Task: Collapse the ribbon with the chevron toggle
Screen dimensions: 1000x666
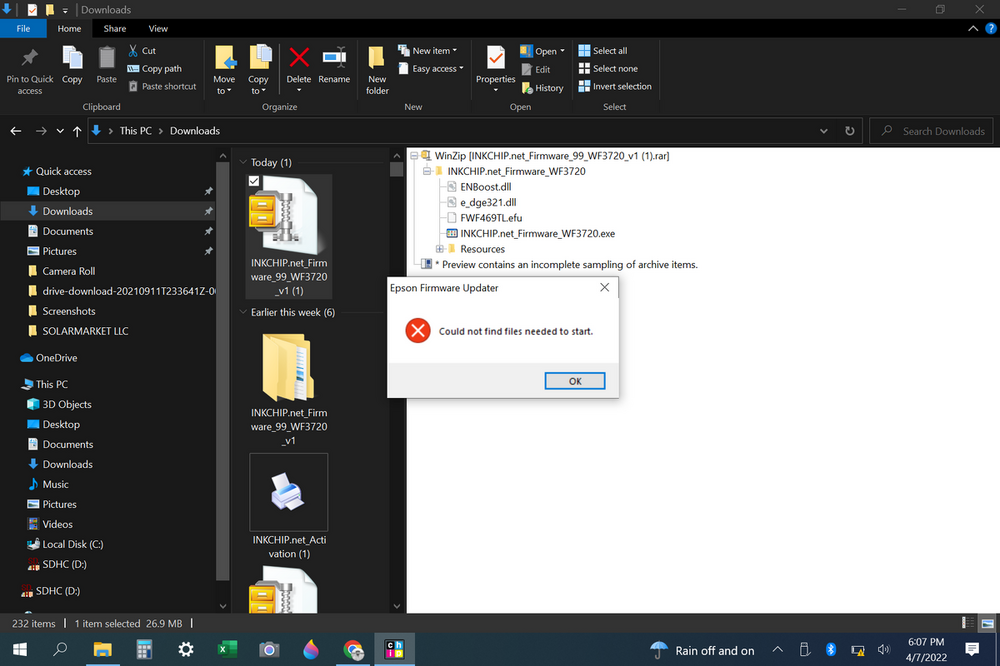Action: [x=972, y=29]
